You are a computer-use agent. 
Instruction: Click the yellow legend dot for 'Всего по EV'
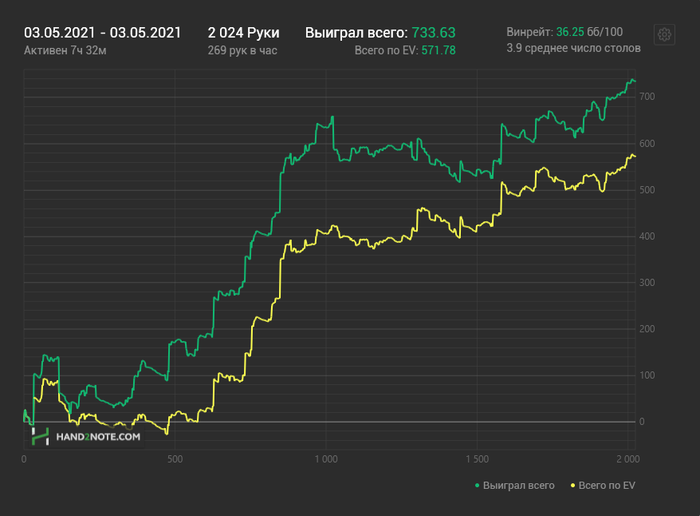[x=573, y=485]
